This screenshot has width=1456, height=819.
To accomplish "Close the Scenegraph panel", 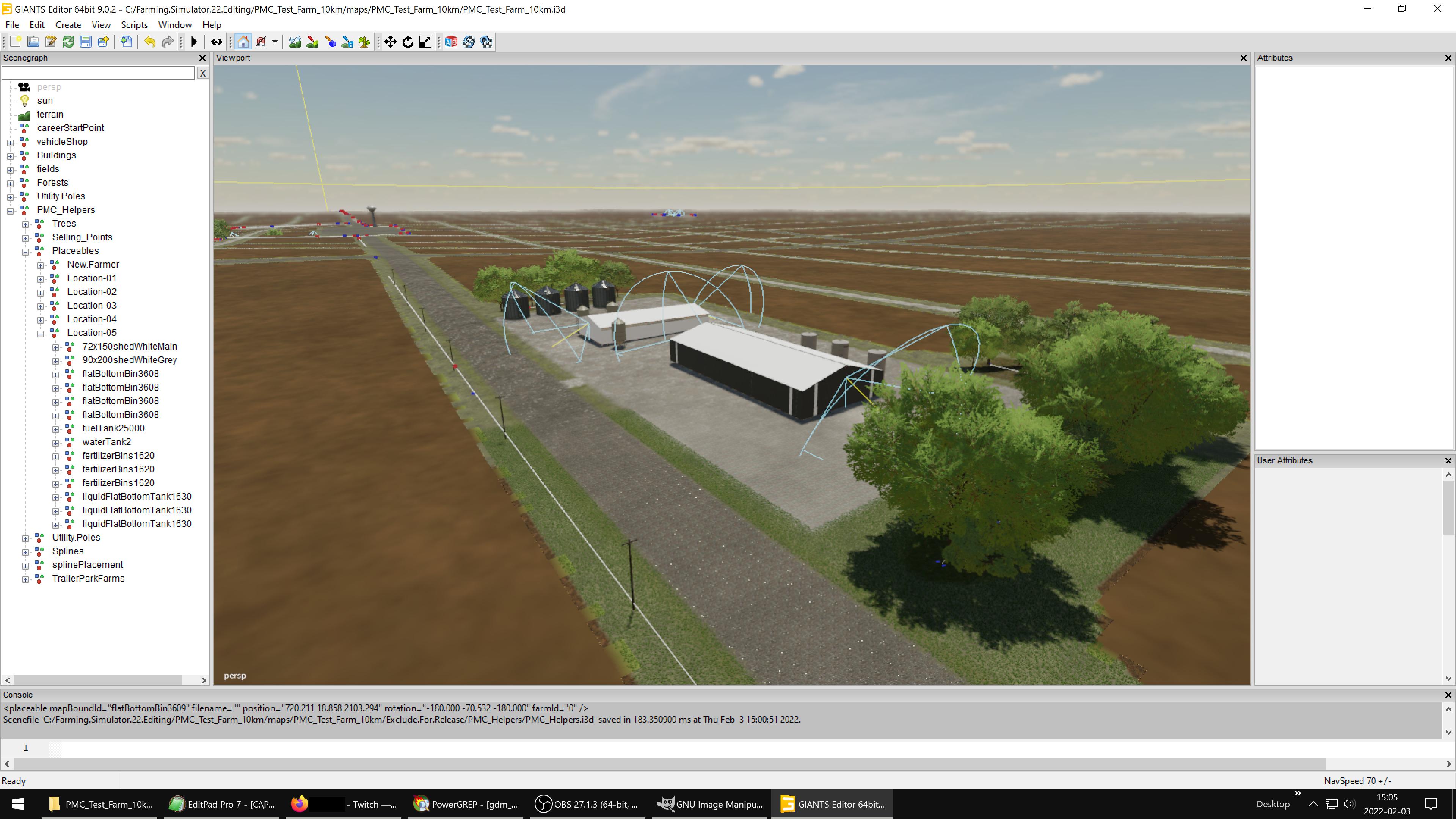I will coord(202,58).
